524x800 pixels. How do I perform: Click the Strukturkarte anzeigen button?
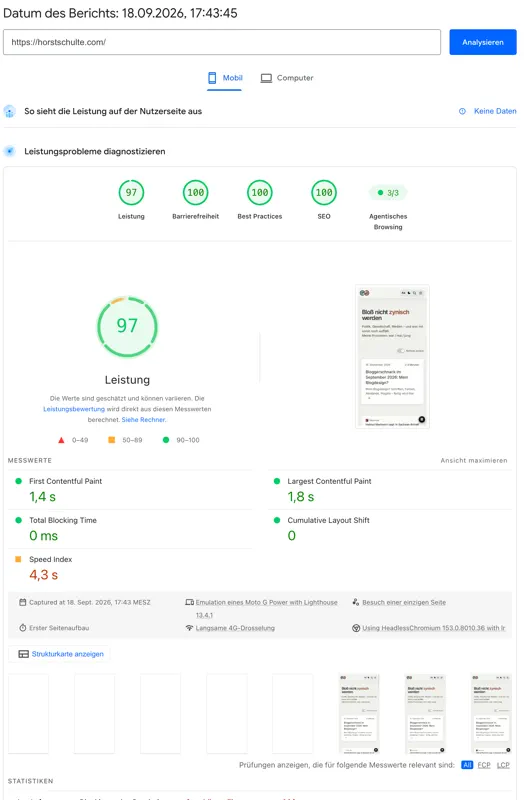tap(61, 654)
